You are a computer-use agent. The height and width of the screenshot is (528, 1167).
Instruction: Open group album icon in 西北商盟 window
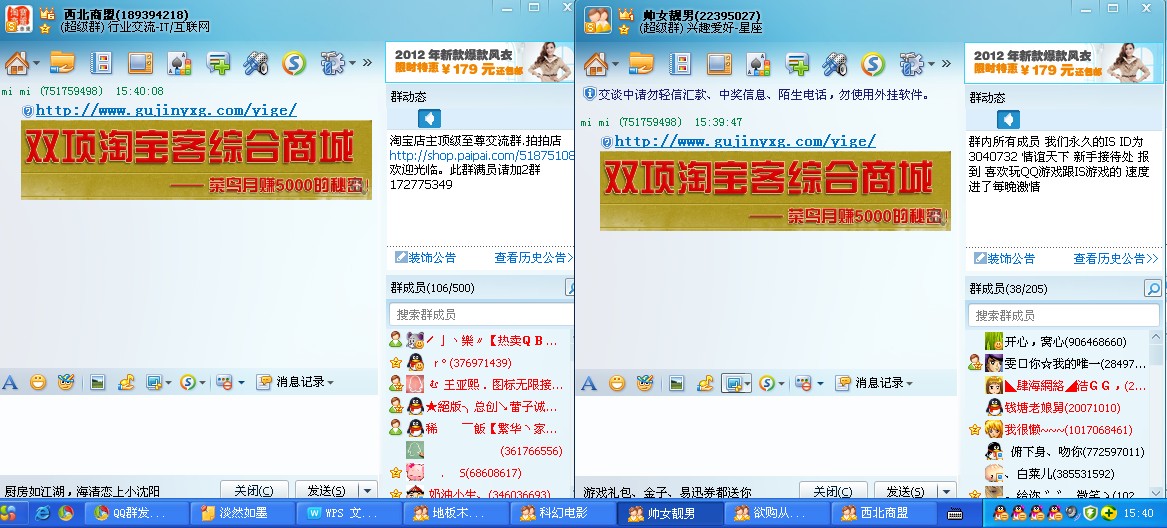pos(100,63)
